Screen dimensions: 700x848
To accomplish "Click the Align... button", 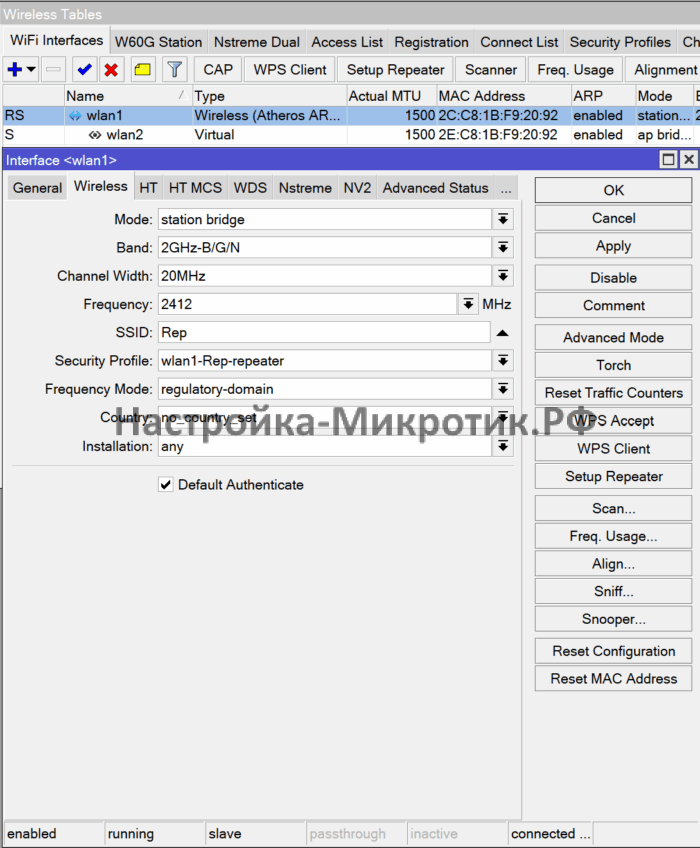I will click(613, 564).
